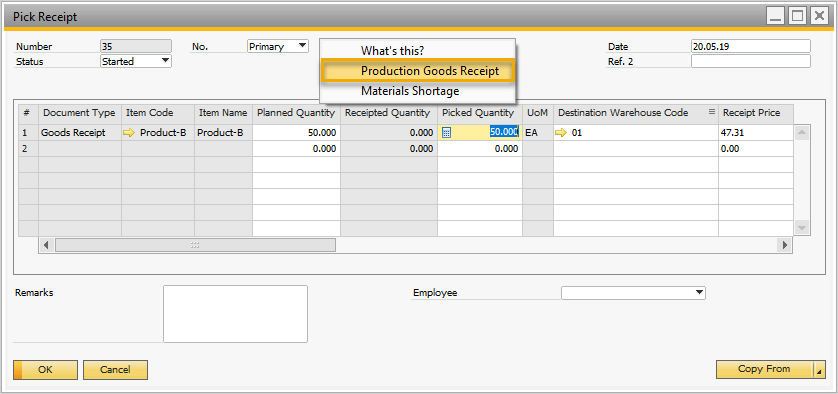Click the Document Type column header
The width and height of the screenshot is (838, 394).
80,113
